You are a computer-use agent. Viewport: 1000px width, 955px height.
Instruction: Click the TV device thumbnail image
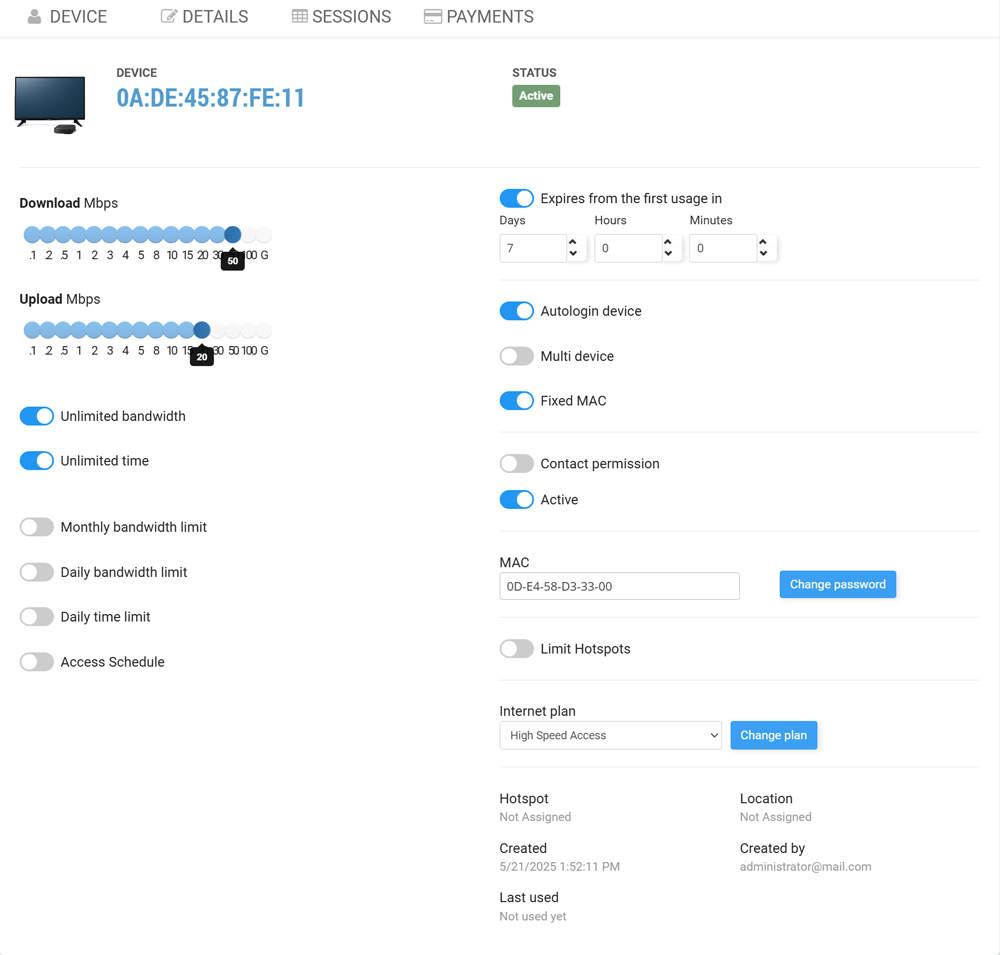(x=50, y=104)
